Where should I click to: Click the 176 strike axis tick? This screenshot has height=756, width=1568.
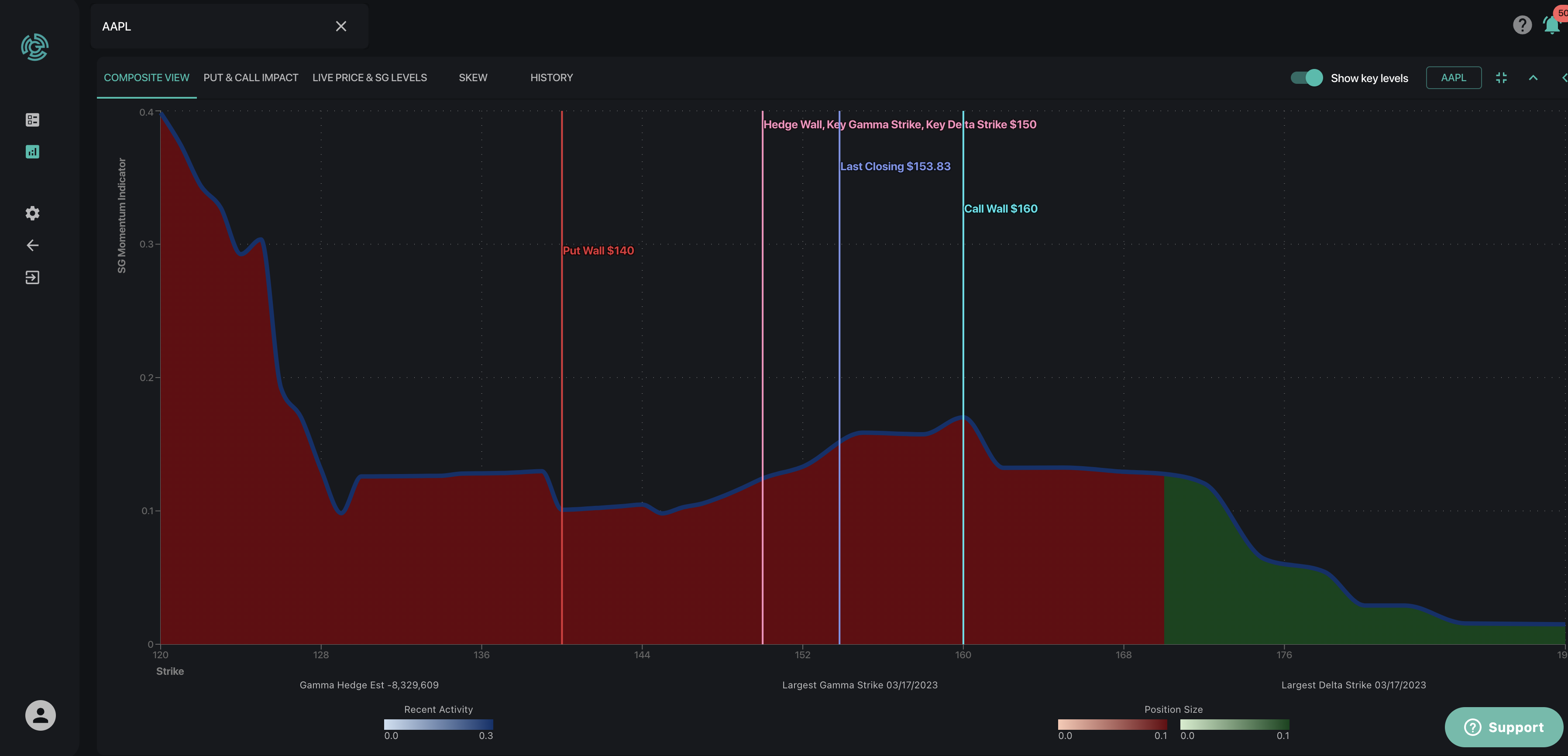[x=1284, y=655]
